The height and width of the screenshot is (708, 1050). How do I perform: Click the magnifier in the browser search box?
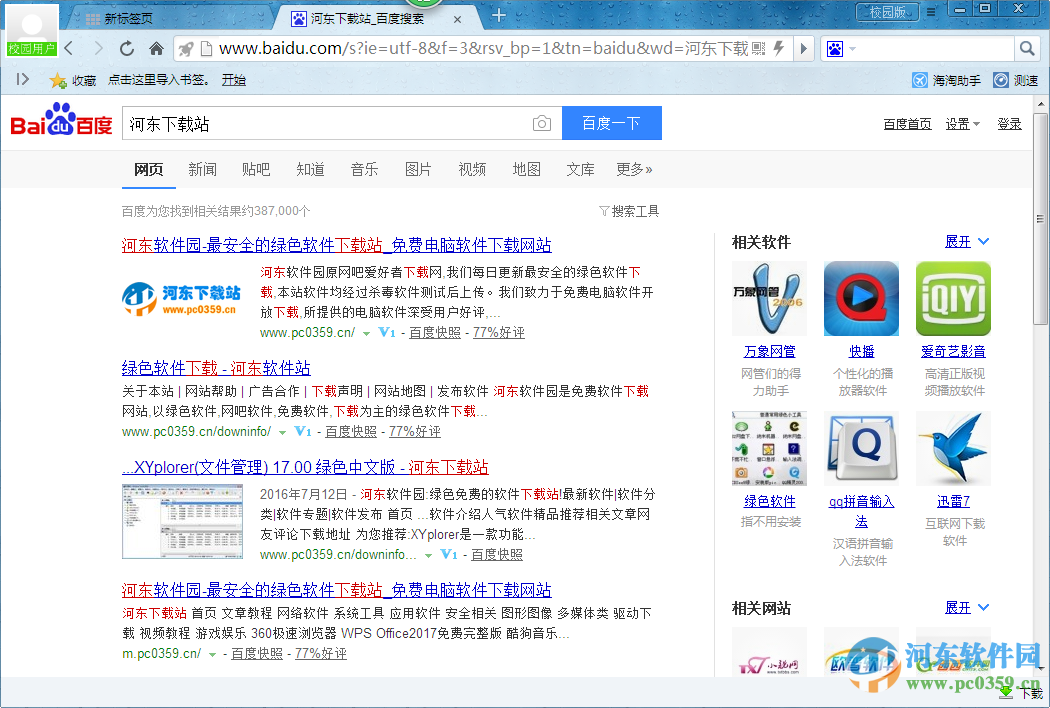pos(1027,48)
